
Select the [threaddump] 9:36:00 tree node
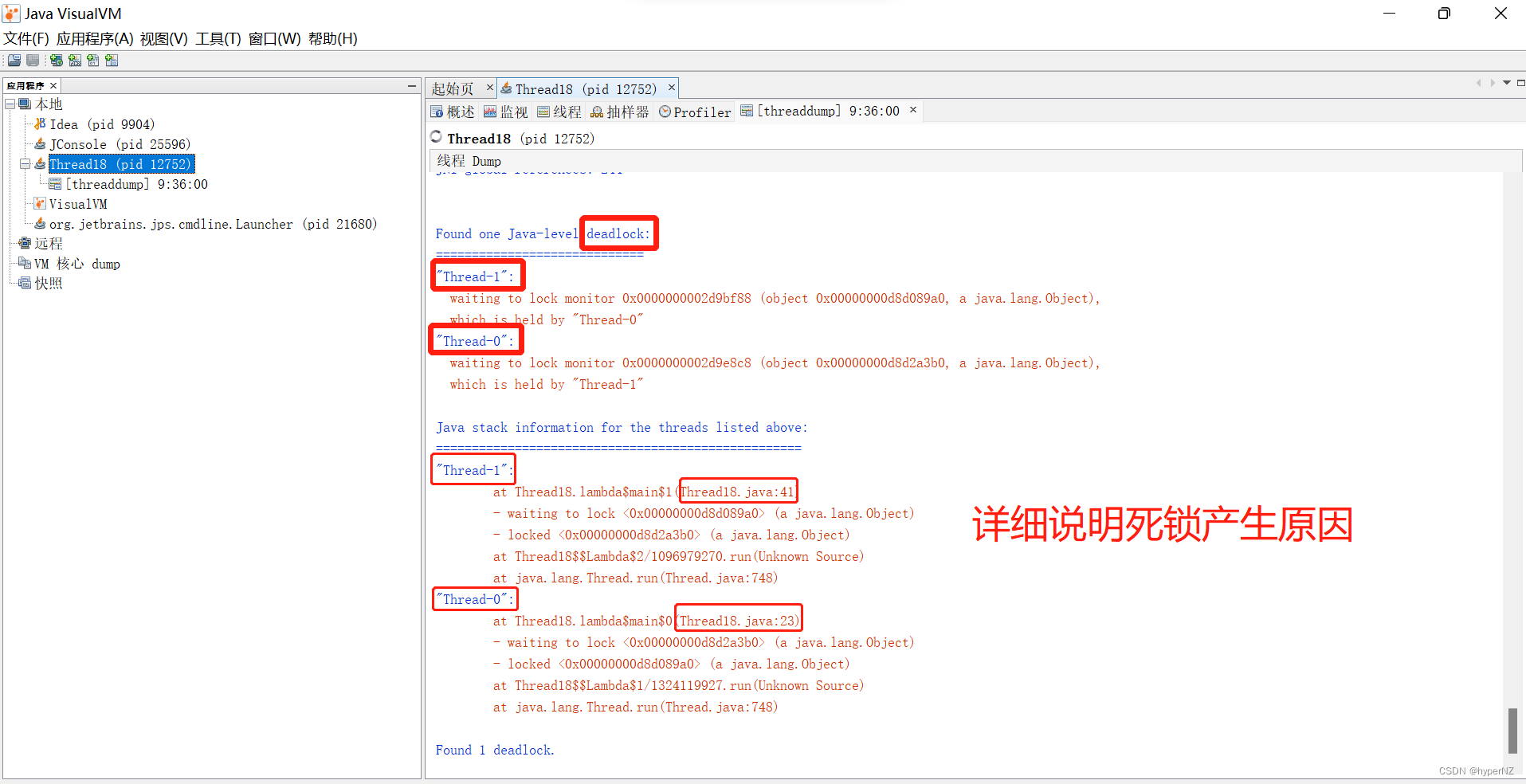136,184
